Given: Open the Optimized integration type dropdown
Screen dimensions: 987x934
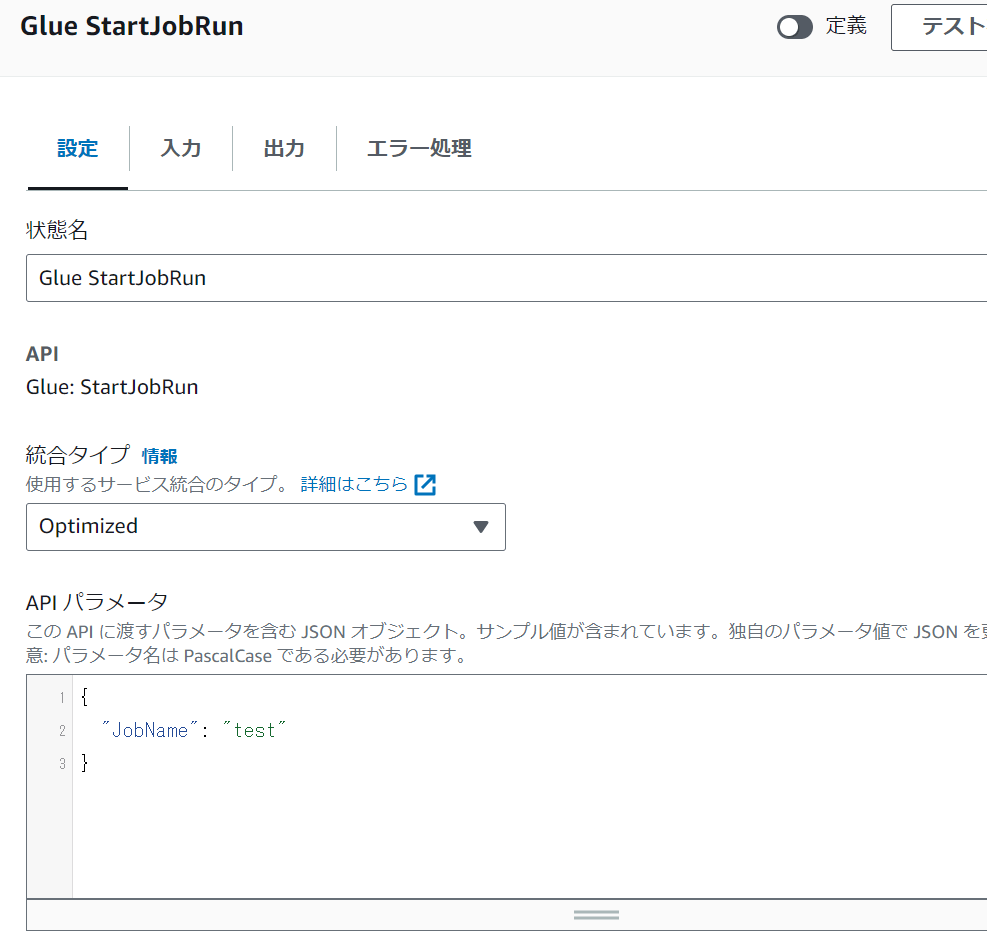Looking at the screenshot, I should click(x=266, y=527).
